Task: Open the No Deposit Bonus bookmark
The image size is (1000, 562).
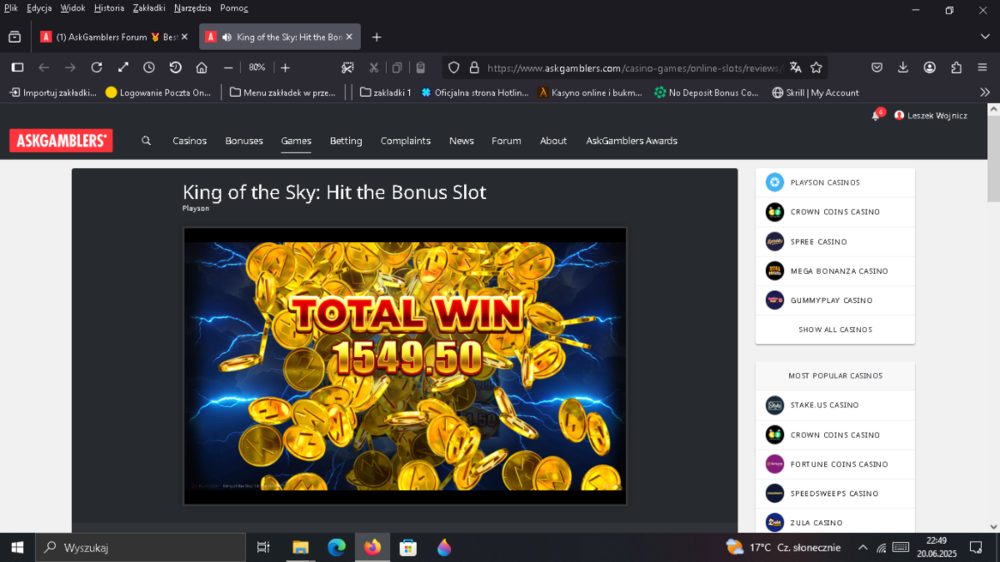Action: pyautogui.click(x=706, y=92)
